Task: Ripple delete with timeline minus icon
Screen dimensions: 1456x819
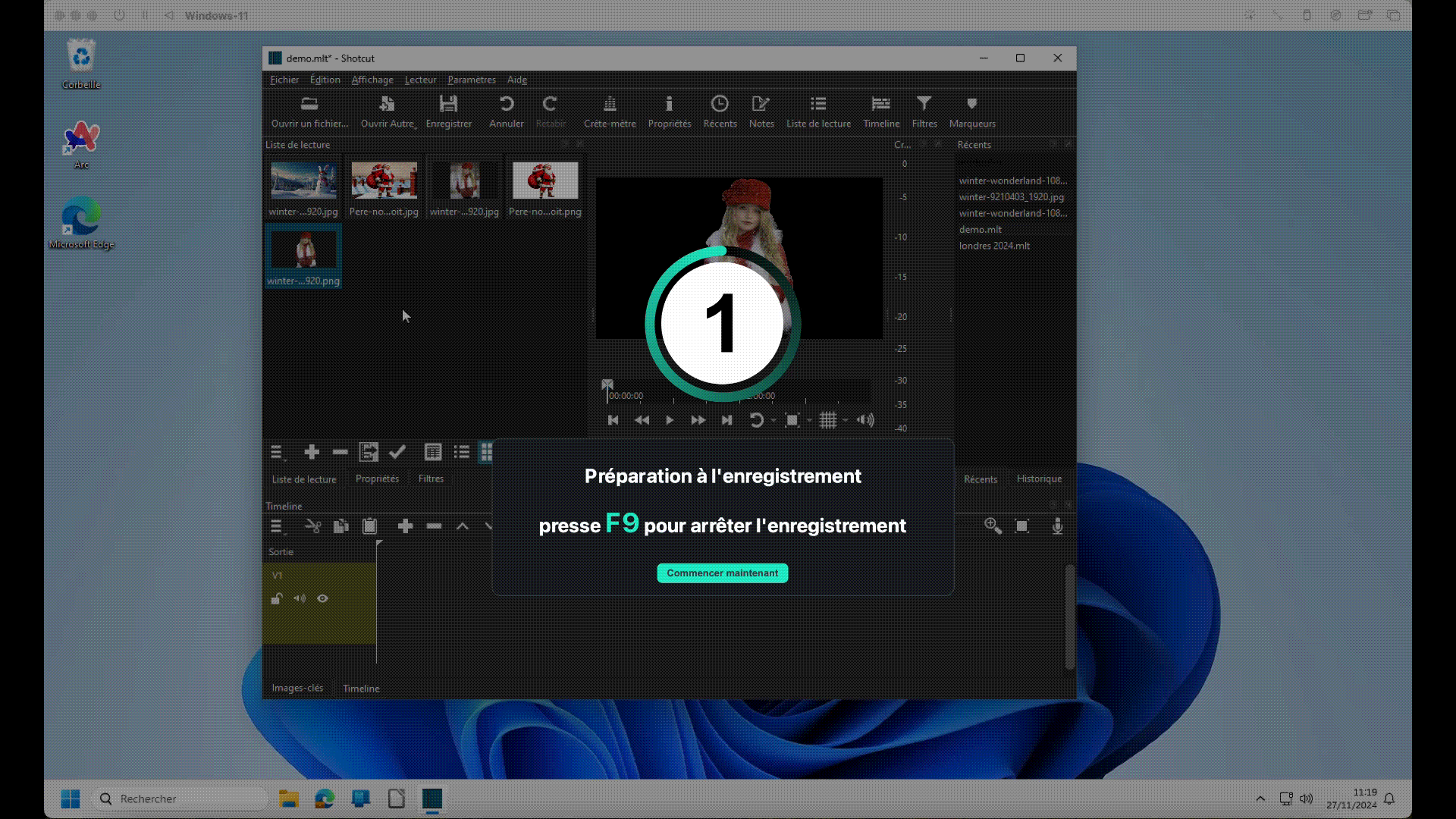Action: pos(434,526)
